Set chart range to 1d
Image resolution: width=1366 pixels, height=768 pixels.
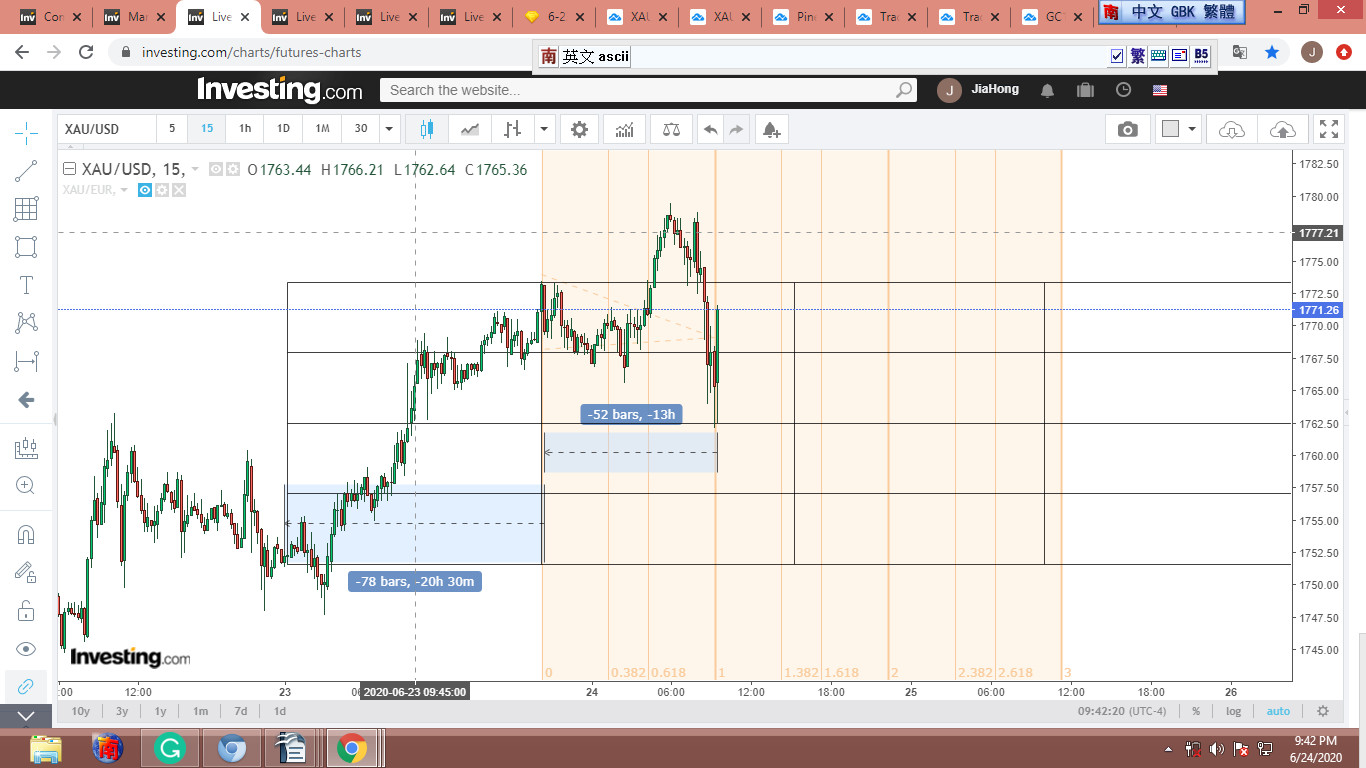point(280,711)
